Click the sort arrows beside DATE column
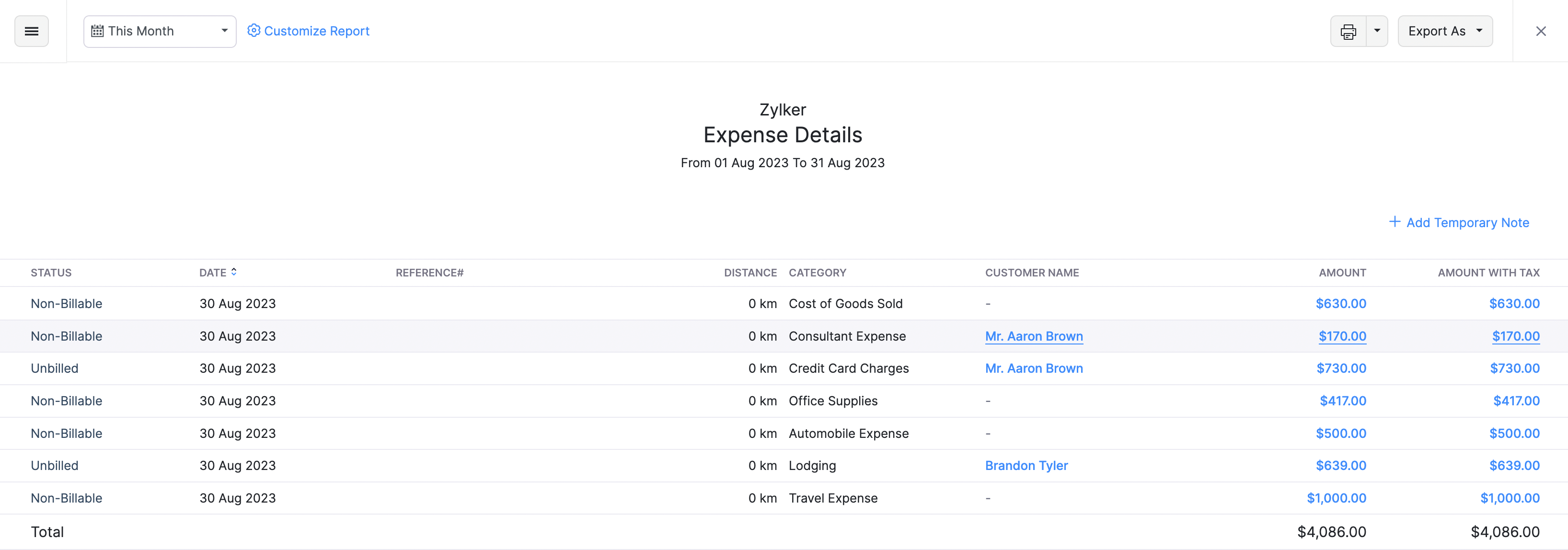 [234, 272]
